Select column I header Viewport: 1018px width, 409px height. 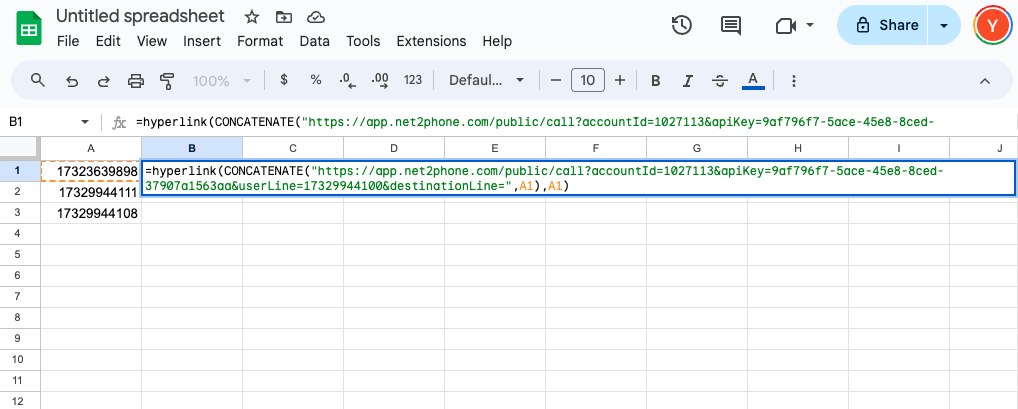899,148
